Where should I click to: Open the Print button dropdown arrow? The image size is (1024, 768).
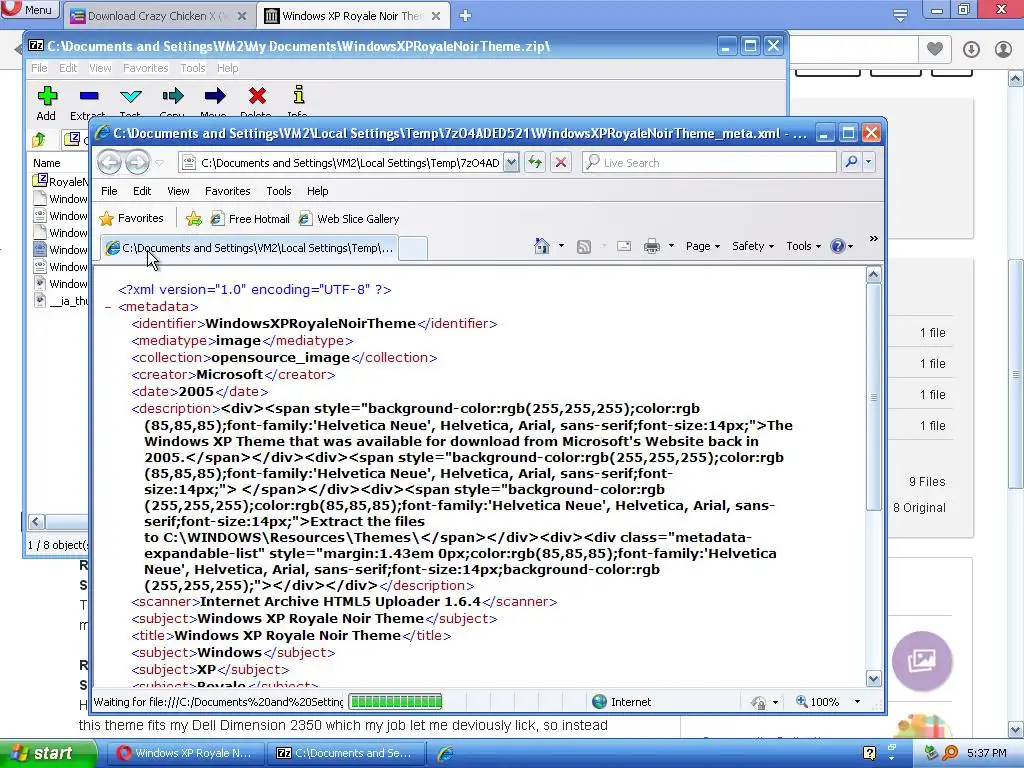[671, 246]
